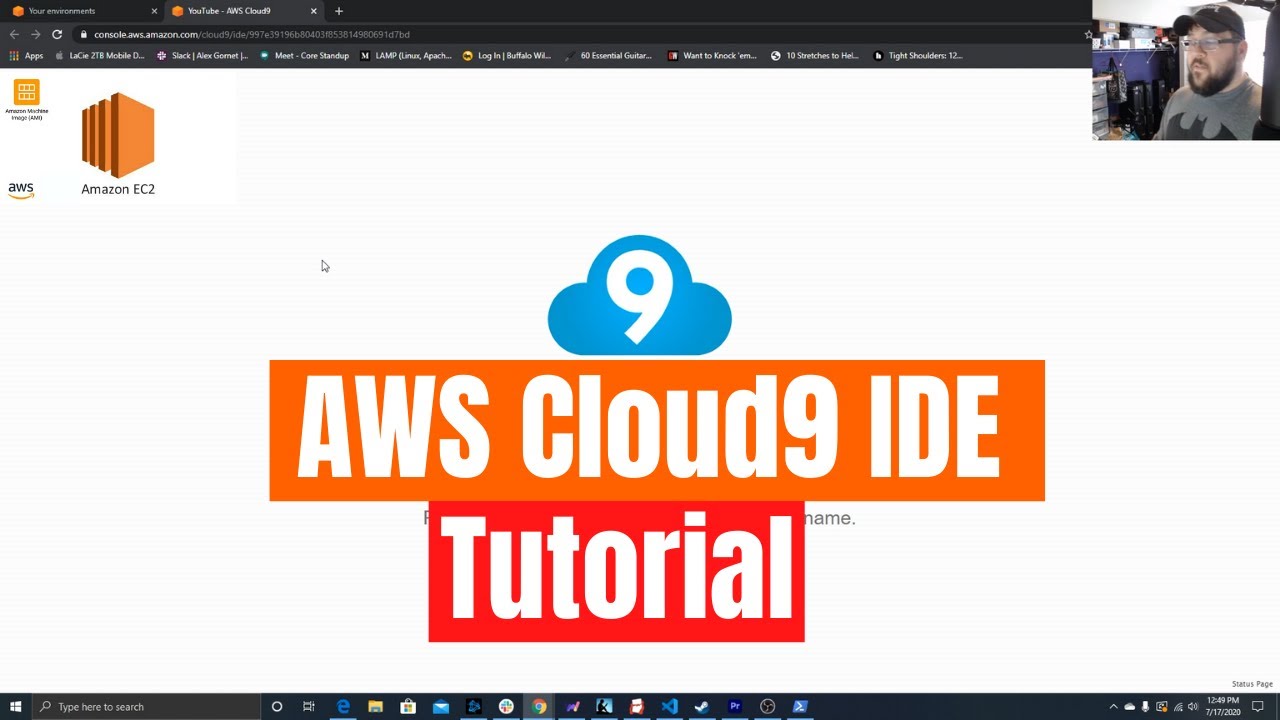Open Microsoft Store from the taskbar
The image size is (1280, 720).
coord(408,706)
